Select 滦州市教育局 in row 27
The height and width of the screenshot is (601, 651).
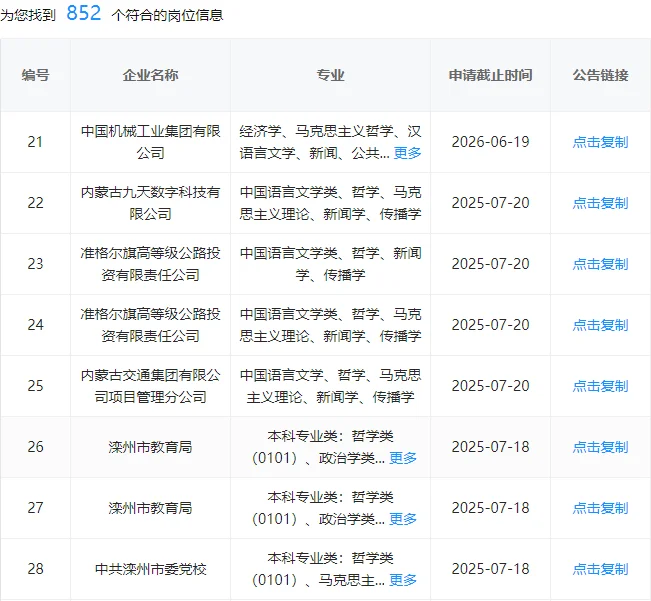[x=150, y=508]
